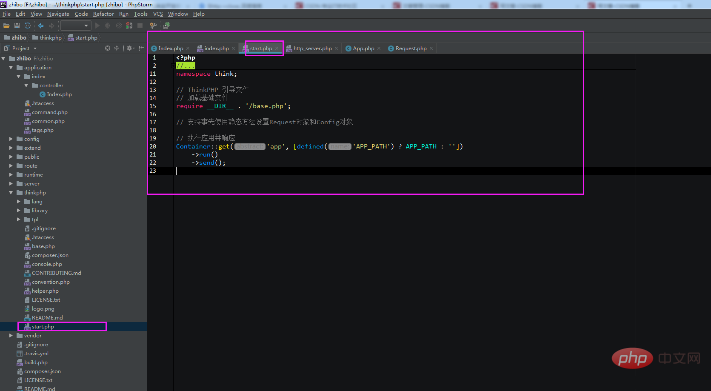Click the Save All toolbar icon
Screen dimensions: 711x391
(x=17, y=26)
